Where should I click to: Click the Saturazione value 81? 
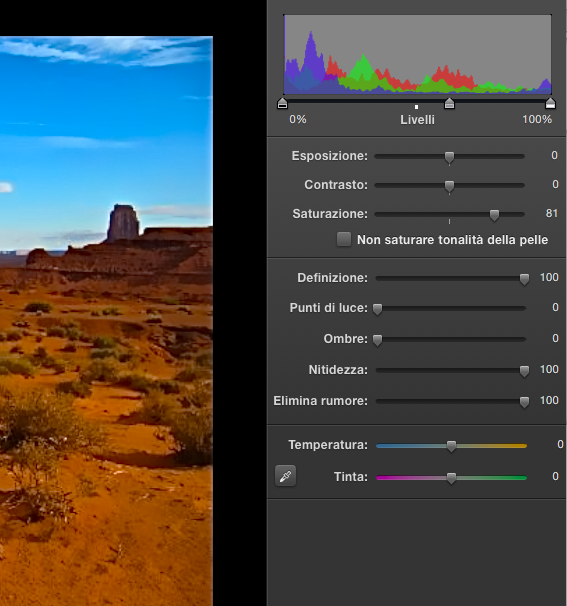(552, 213)
